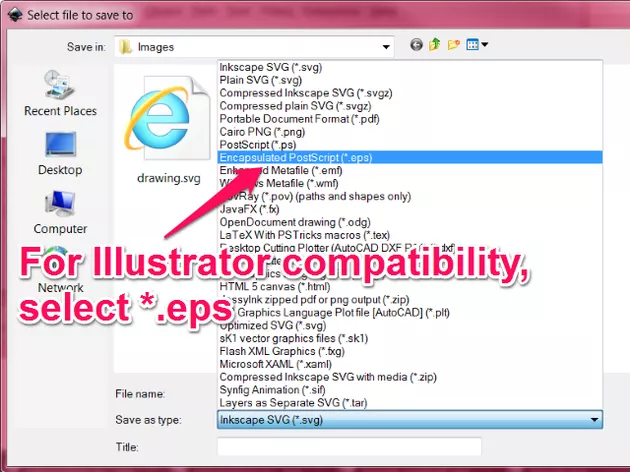Pick Cairo PNG (*.png) option

point(261,131)
